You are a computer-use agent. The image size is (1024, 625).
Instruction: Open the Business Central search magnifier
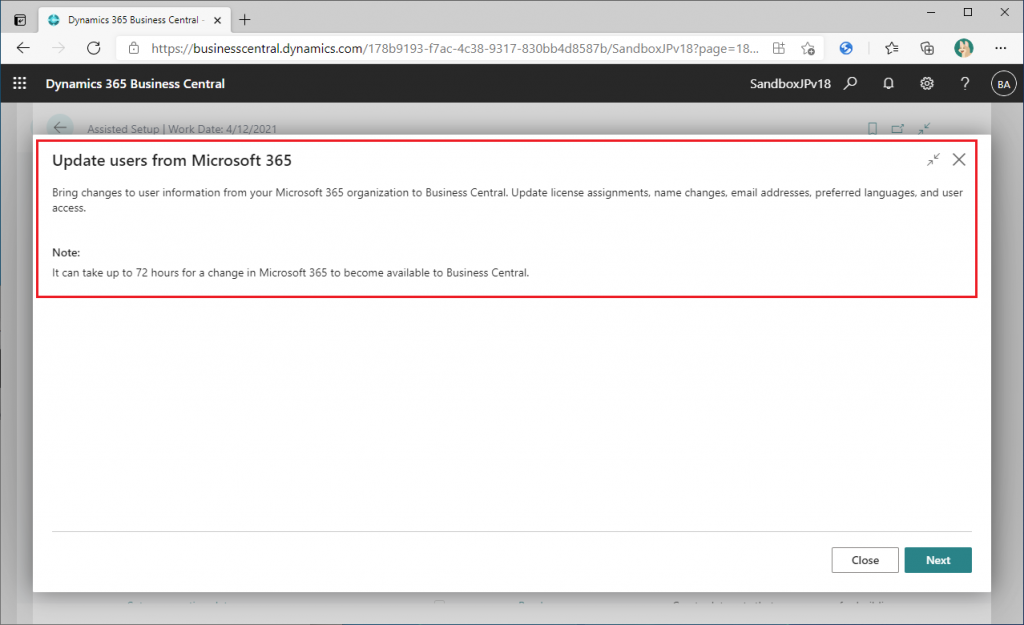coord(850,84)
